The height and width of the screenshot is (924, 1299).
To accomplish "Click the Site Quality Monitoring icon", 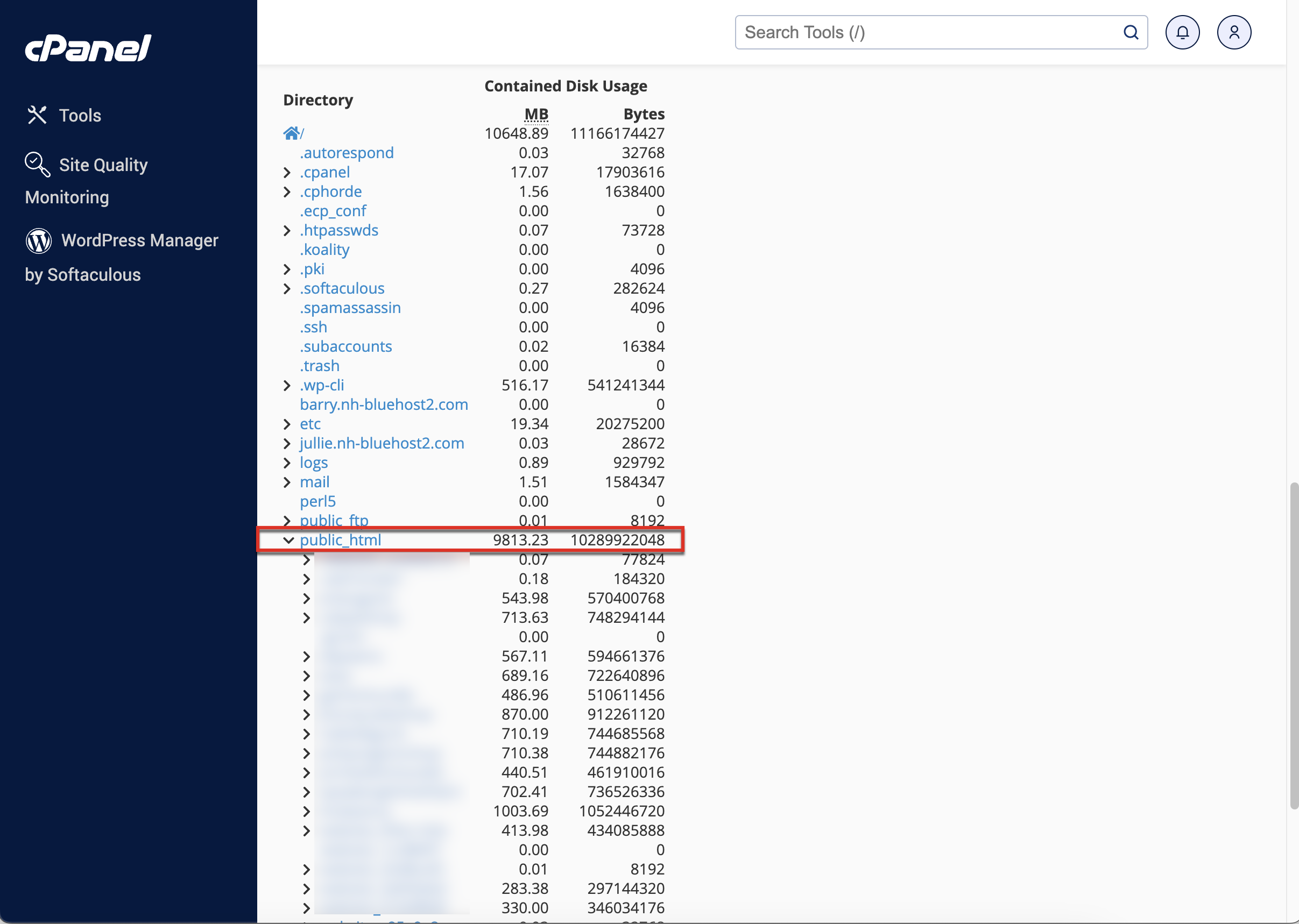I will point(38,164).
